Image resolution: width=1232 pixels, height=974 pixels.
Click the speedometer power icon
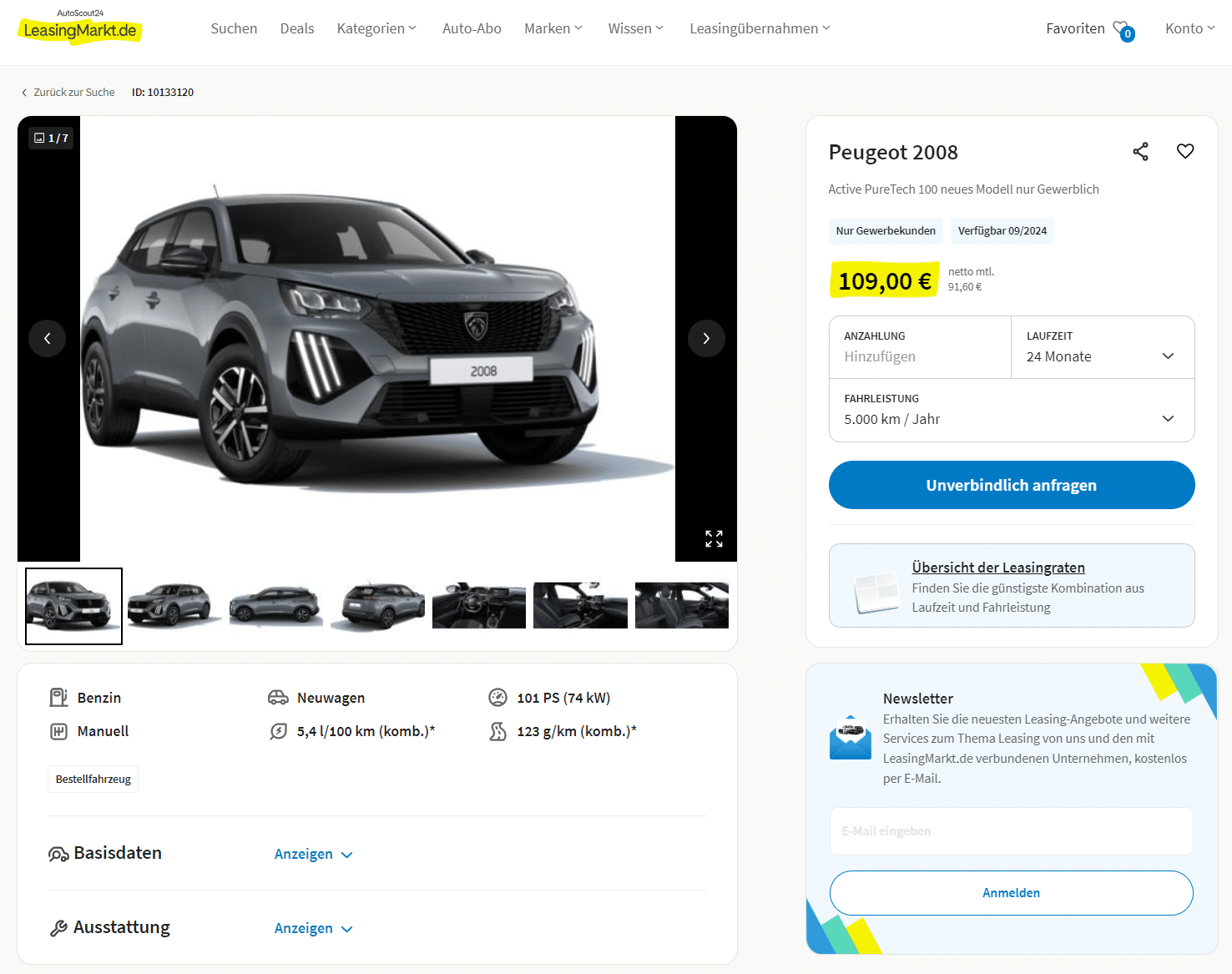[497, 697]
